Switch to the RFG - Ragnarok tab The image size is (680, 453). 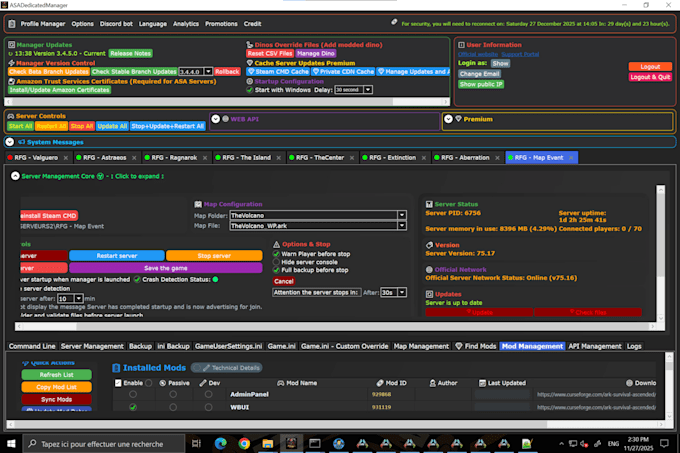click(x=174, y=158)
